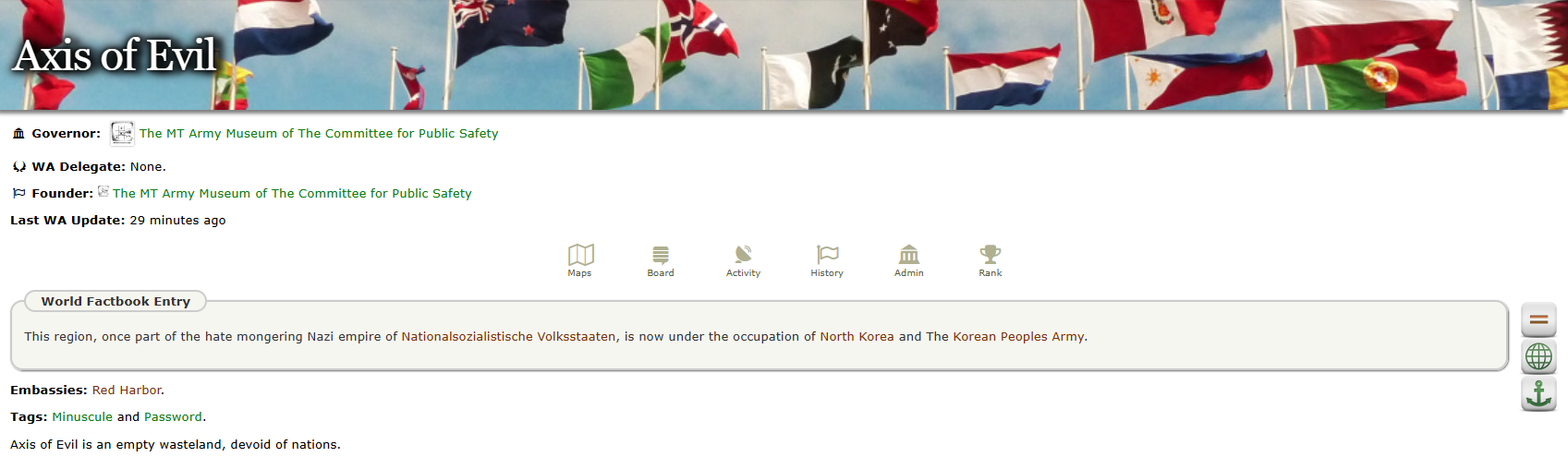Select the Minuscule tag
The width and height of the screenshot is (1568, 457).
82,417
